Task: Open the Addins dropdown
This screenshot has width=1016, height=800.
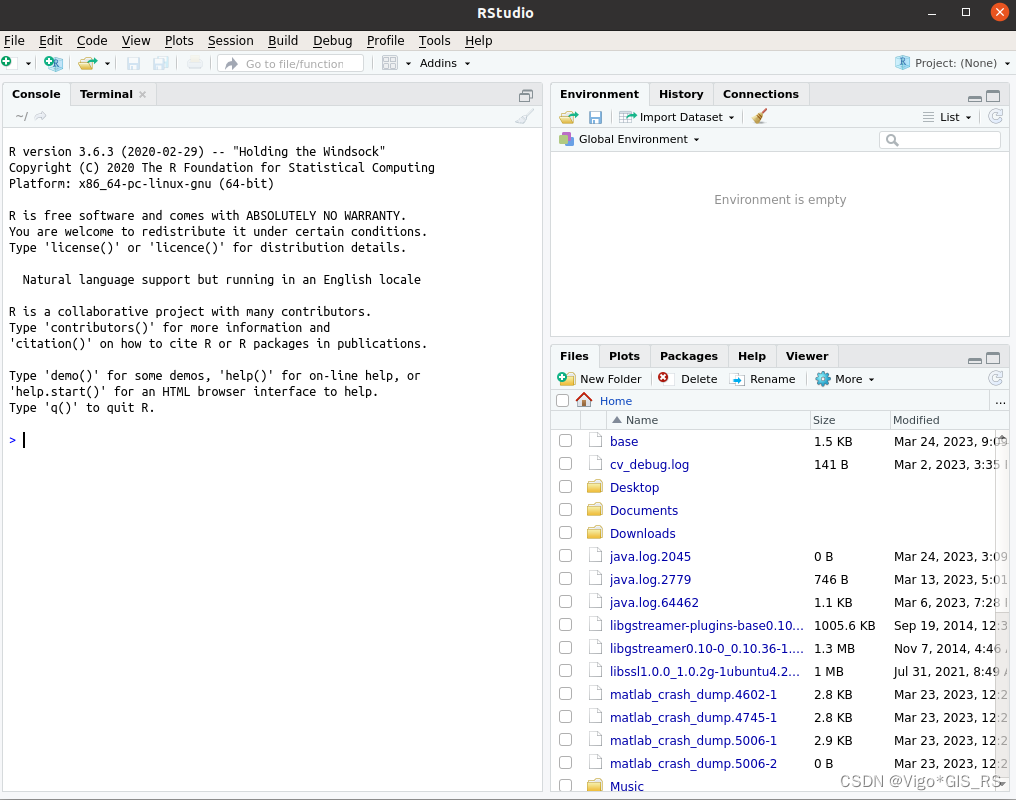Action: (x=444, y=63)
